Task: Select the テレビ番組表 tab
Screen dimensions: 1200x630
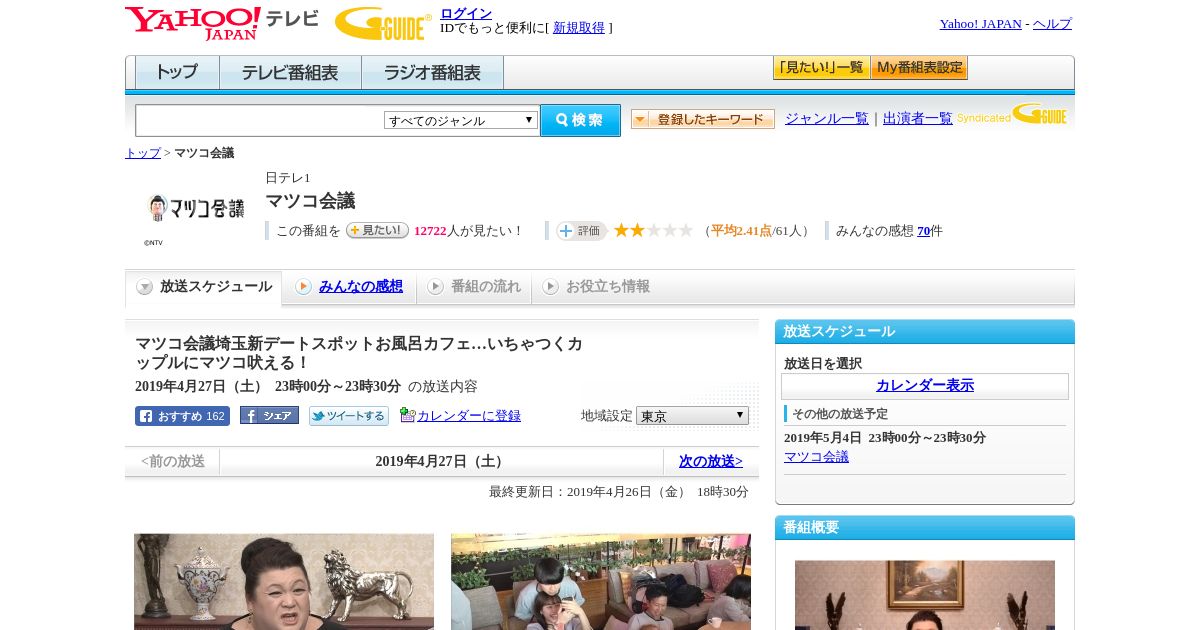Action: tap(290, 73)
